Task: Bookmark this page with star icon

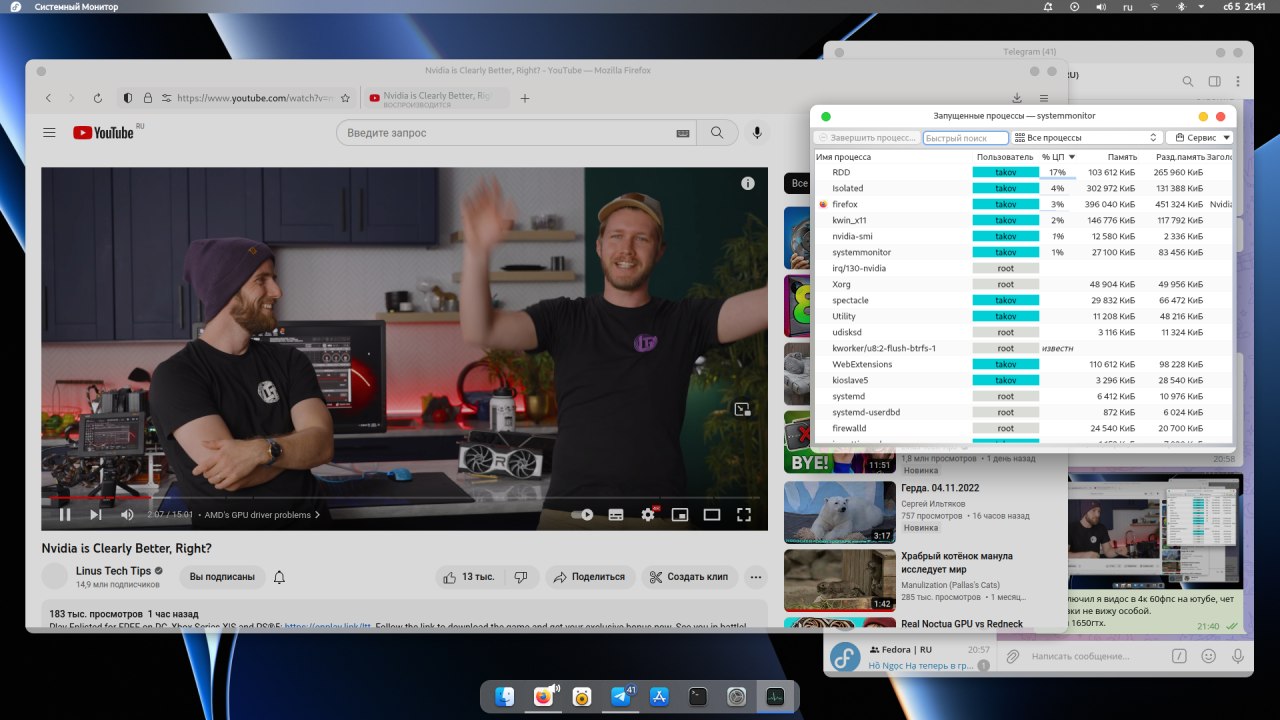Action: [x=345, y=98]
